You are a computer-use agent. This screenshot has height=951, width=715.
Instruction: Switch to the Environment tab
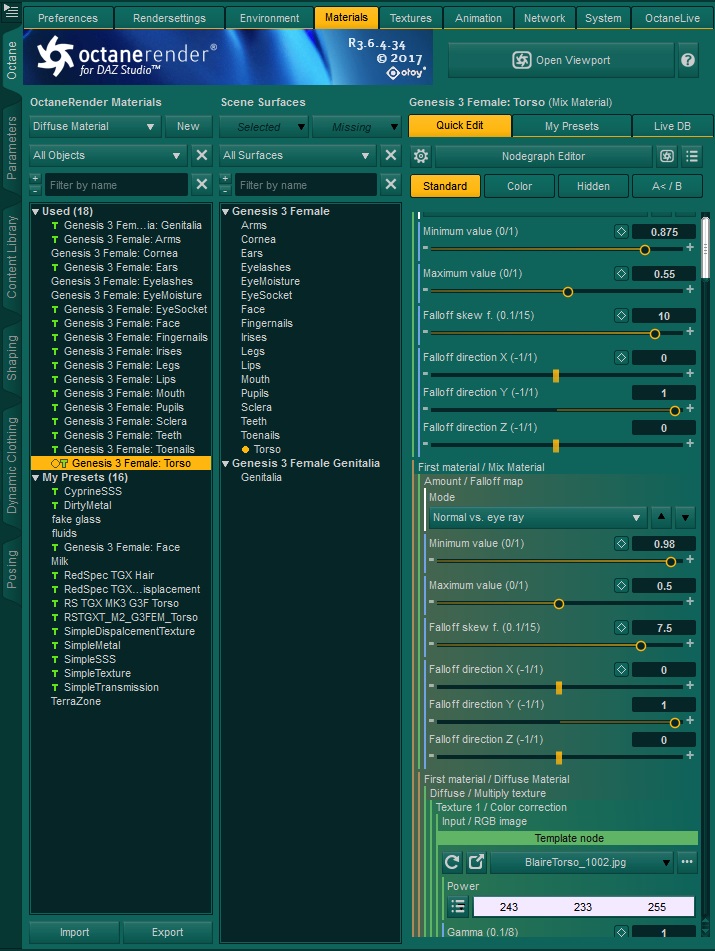coord(269,18)
